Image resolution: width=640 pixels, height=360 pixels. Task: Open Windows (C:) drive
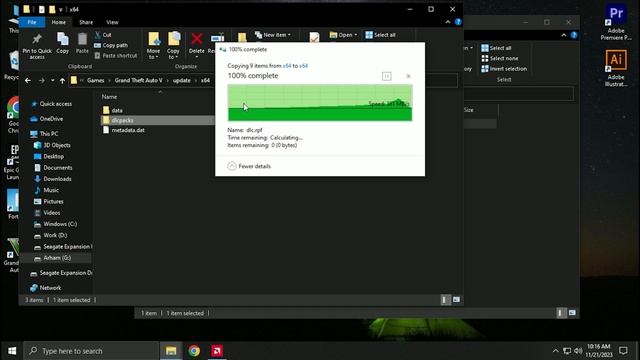(x=60, y=224)
